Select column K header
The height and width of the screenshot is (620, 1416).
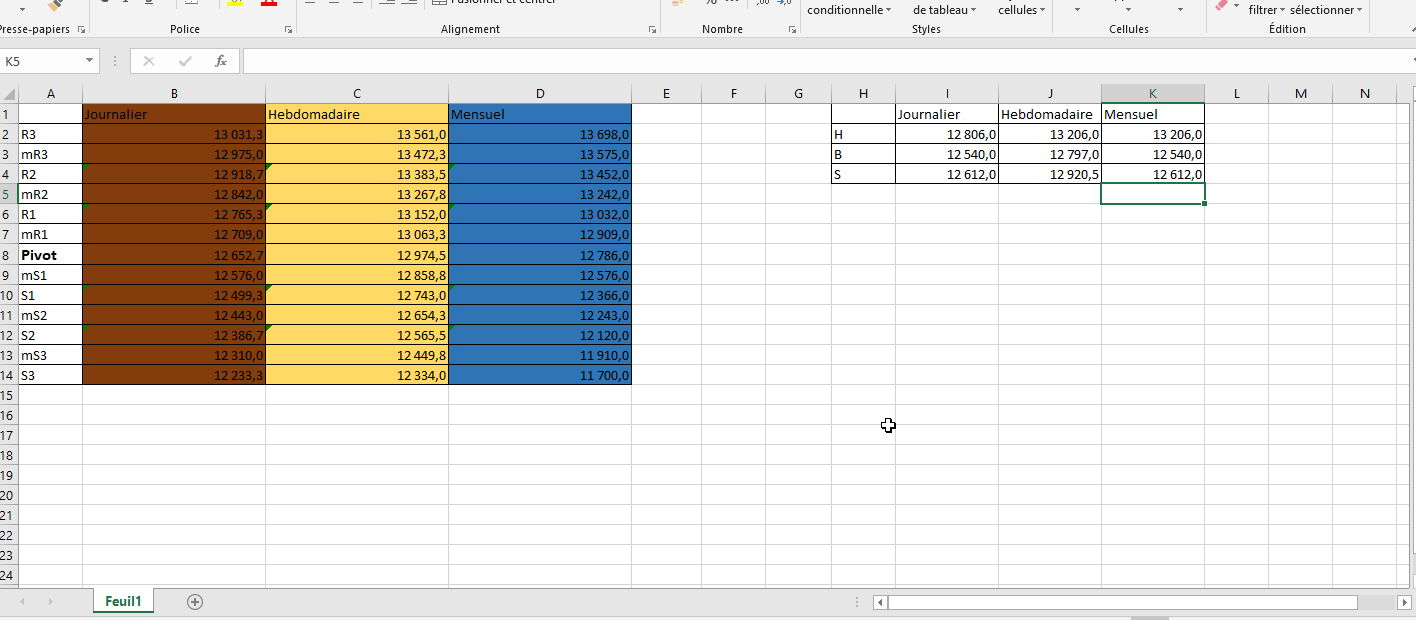tap(1152, 94)
